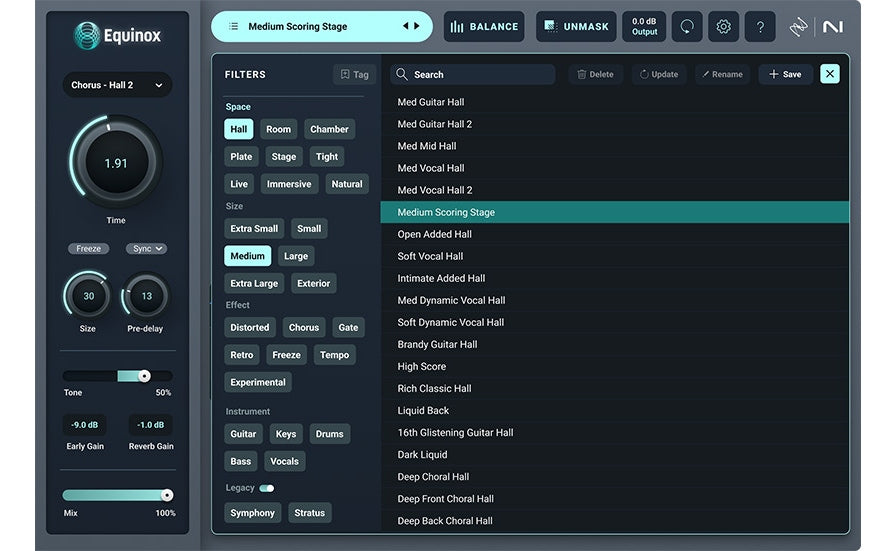
Task: Click the Early Gain value box
Action: click(85, 425)
